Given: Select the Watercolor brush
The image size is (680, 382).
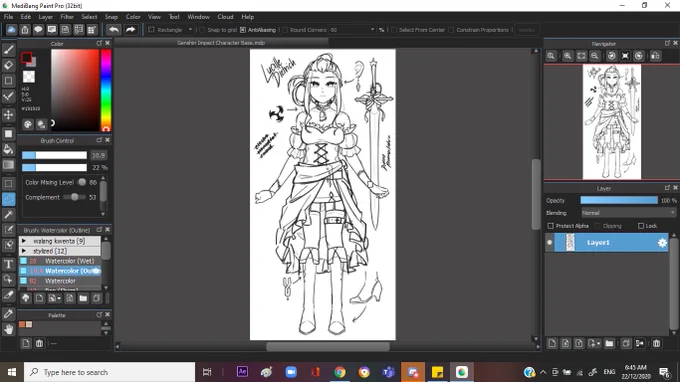Looking at the screenshot, I should pyautogui.click(x=60, y=281).
